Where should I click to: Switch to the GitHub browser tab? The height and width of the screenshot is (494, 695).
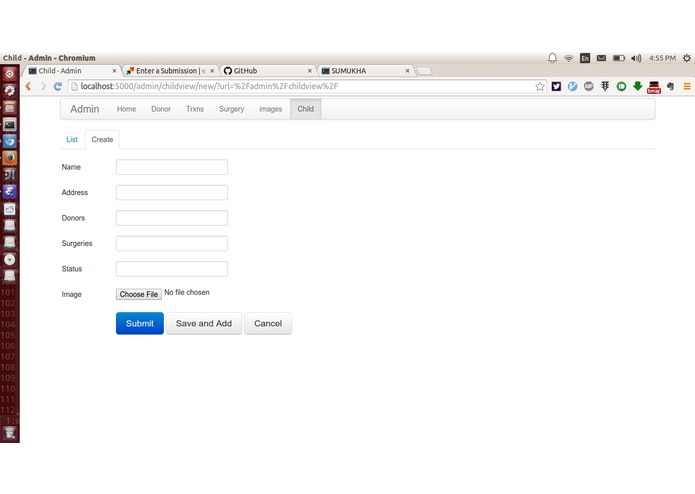click(x=267, y=71)
